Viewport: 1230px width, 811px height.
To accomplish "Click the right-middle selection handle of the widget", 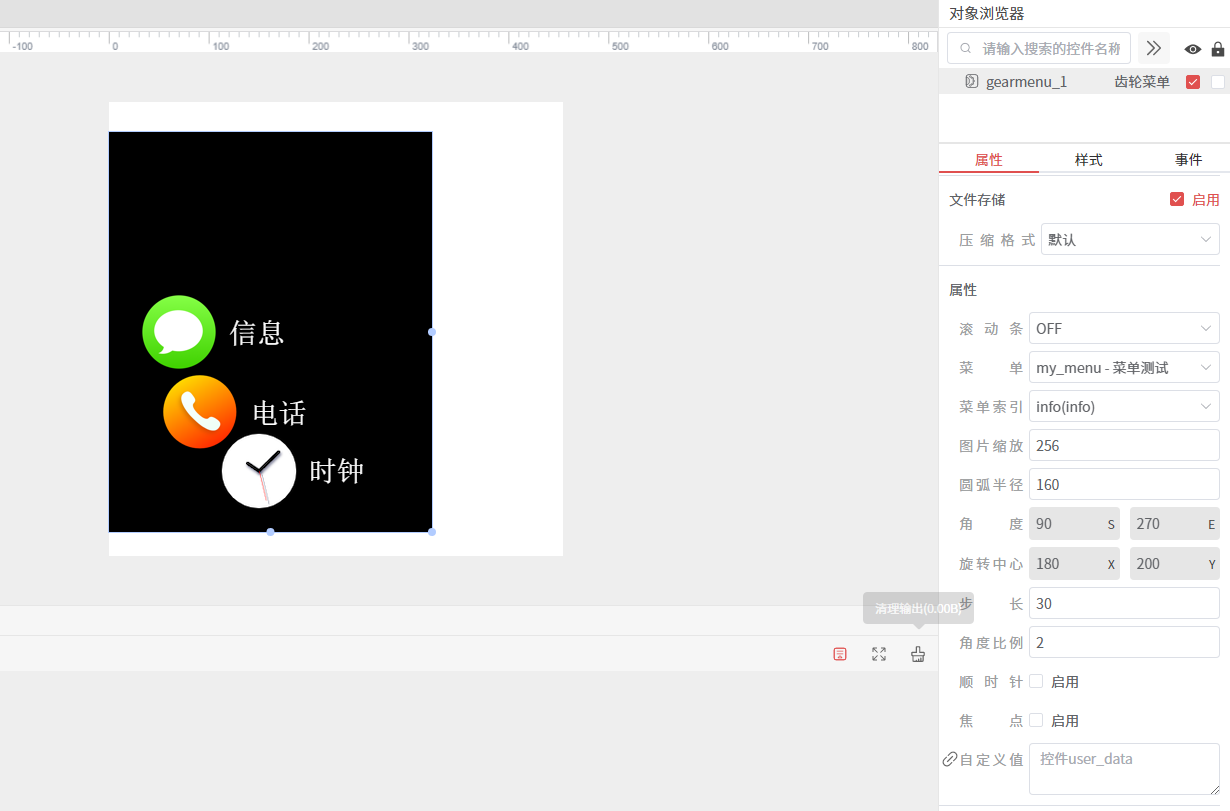I will [432, 332].
